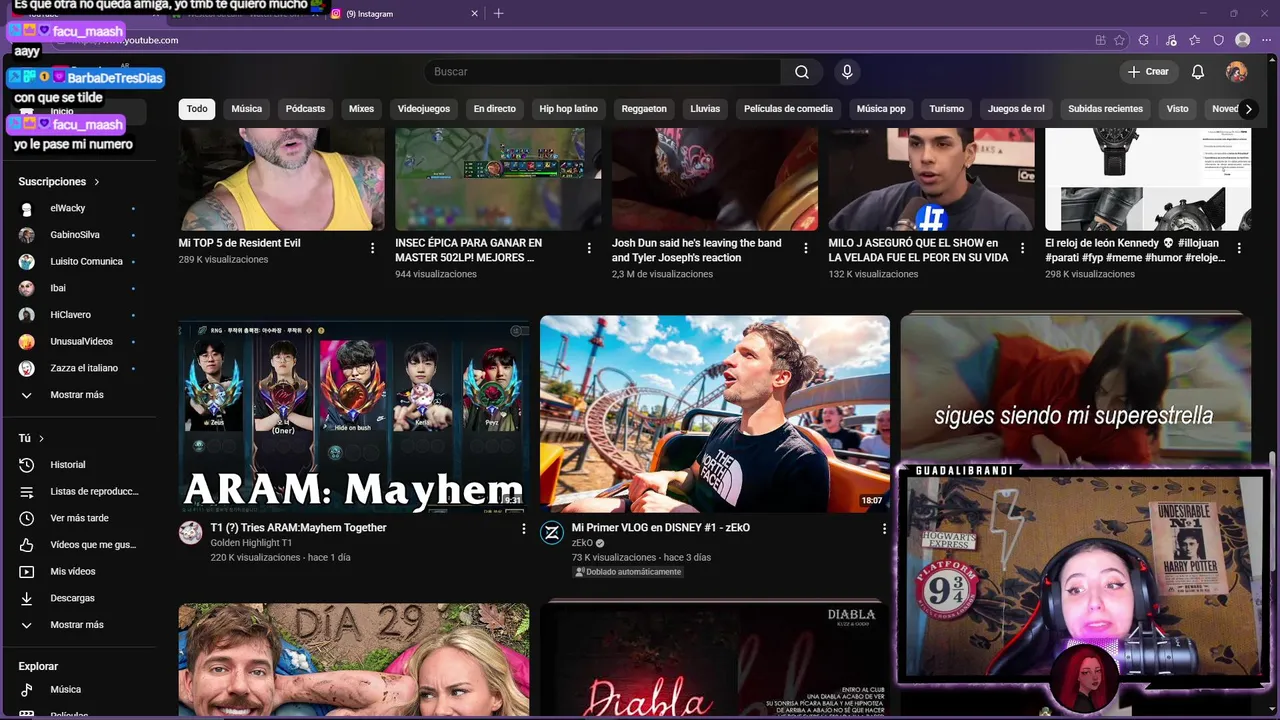The image size is (1280, 720).
Task: Open the Edge favorites list icon
Action: point(1195,40)
